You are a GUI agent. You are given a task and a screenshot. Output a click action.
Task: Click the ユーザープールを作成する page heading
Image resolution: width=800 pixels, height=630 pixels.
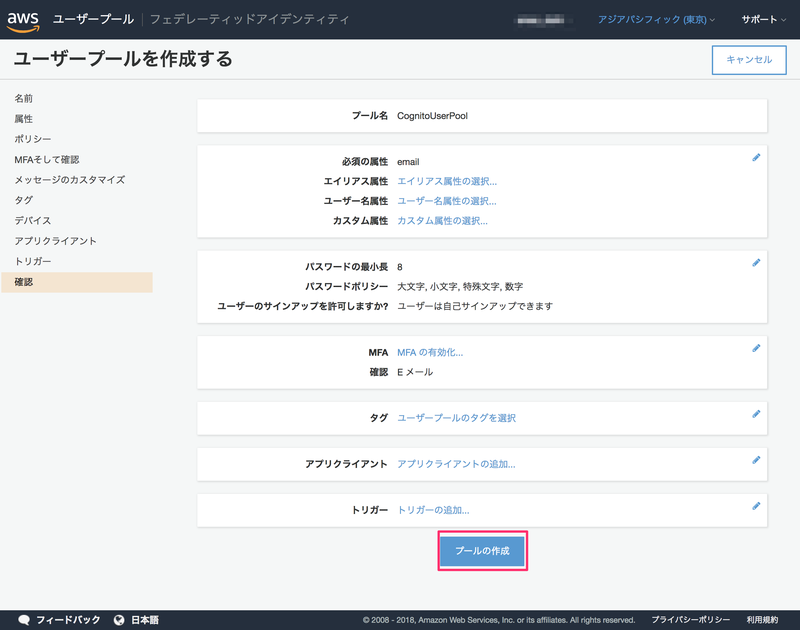[x=123, y=59]
